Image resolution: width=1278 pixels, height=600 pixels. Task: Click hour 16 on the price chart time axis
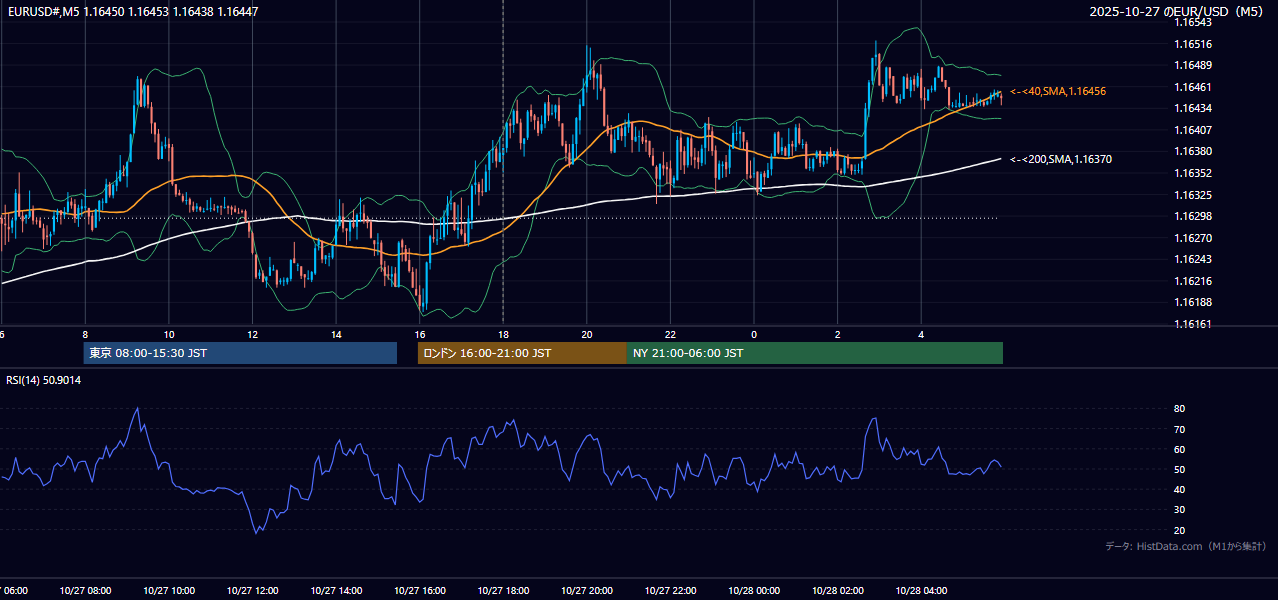click(420, 334)
